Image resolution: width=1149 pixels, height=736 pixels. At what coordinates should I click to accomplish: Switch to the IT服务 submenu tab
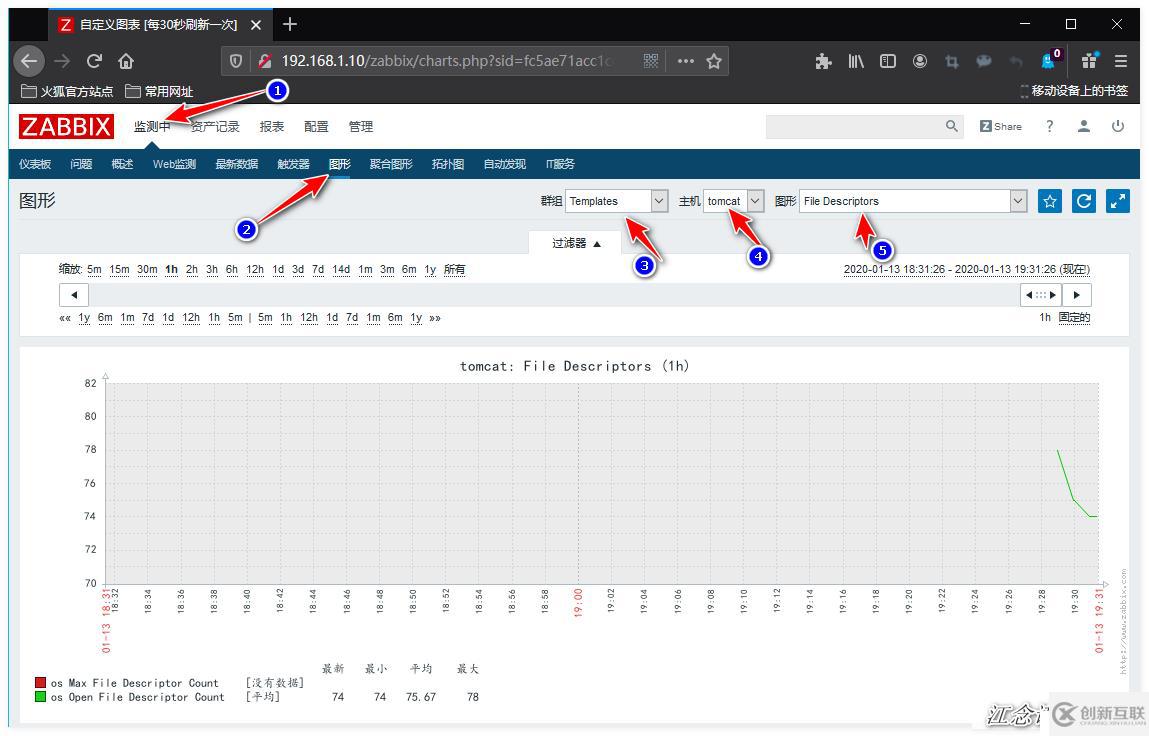(560, 163)
